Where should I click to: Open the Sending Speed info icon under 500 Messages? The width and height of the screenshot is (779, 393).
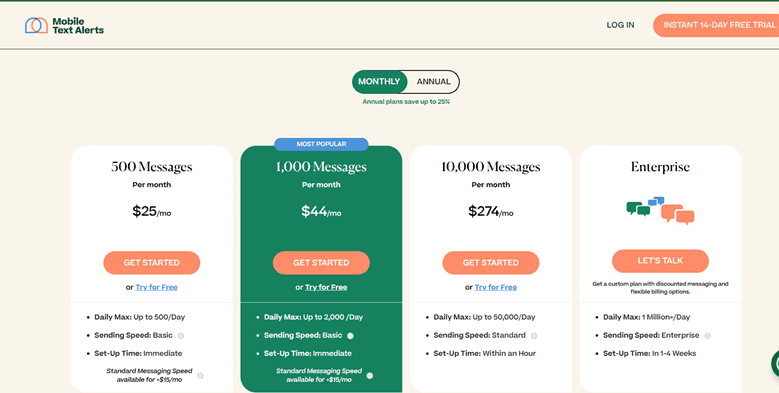tap(181, 336)
